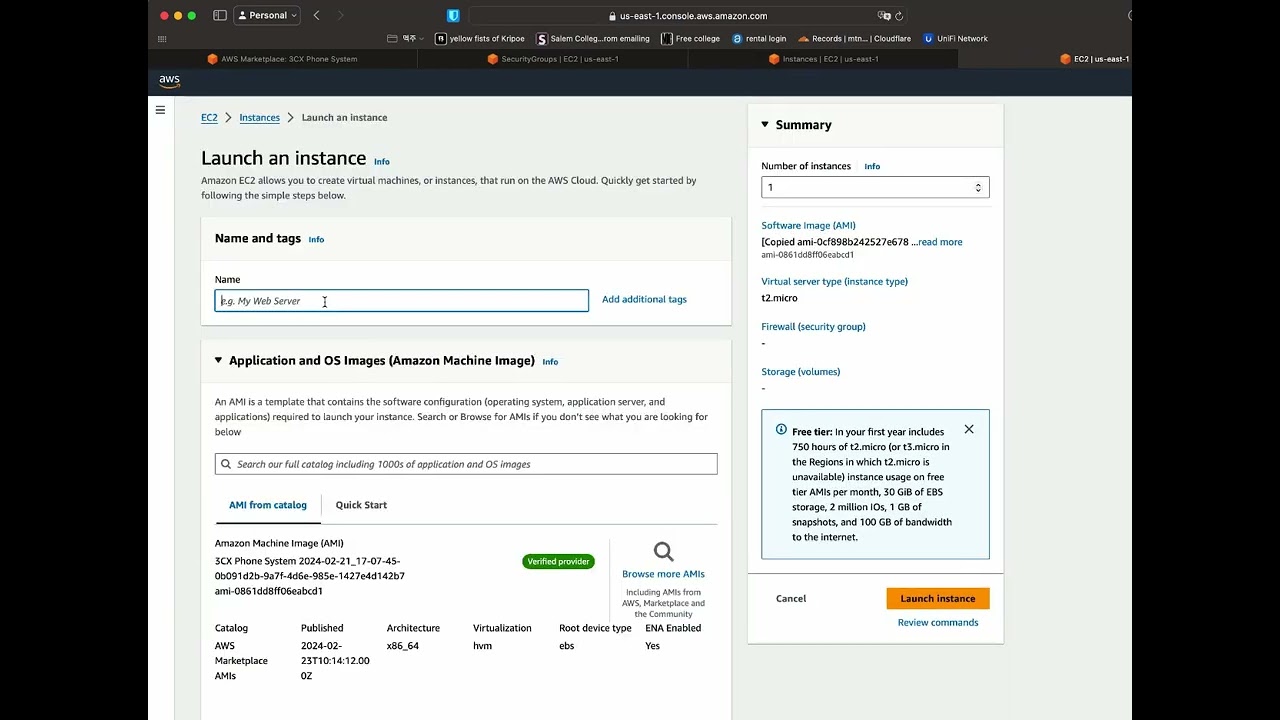Open the hamburger navigation menu
The height and width of the screenshot is (720, 1280).
pos(160,110)
